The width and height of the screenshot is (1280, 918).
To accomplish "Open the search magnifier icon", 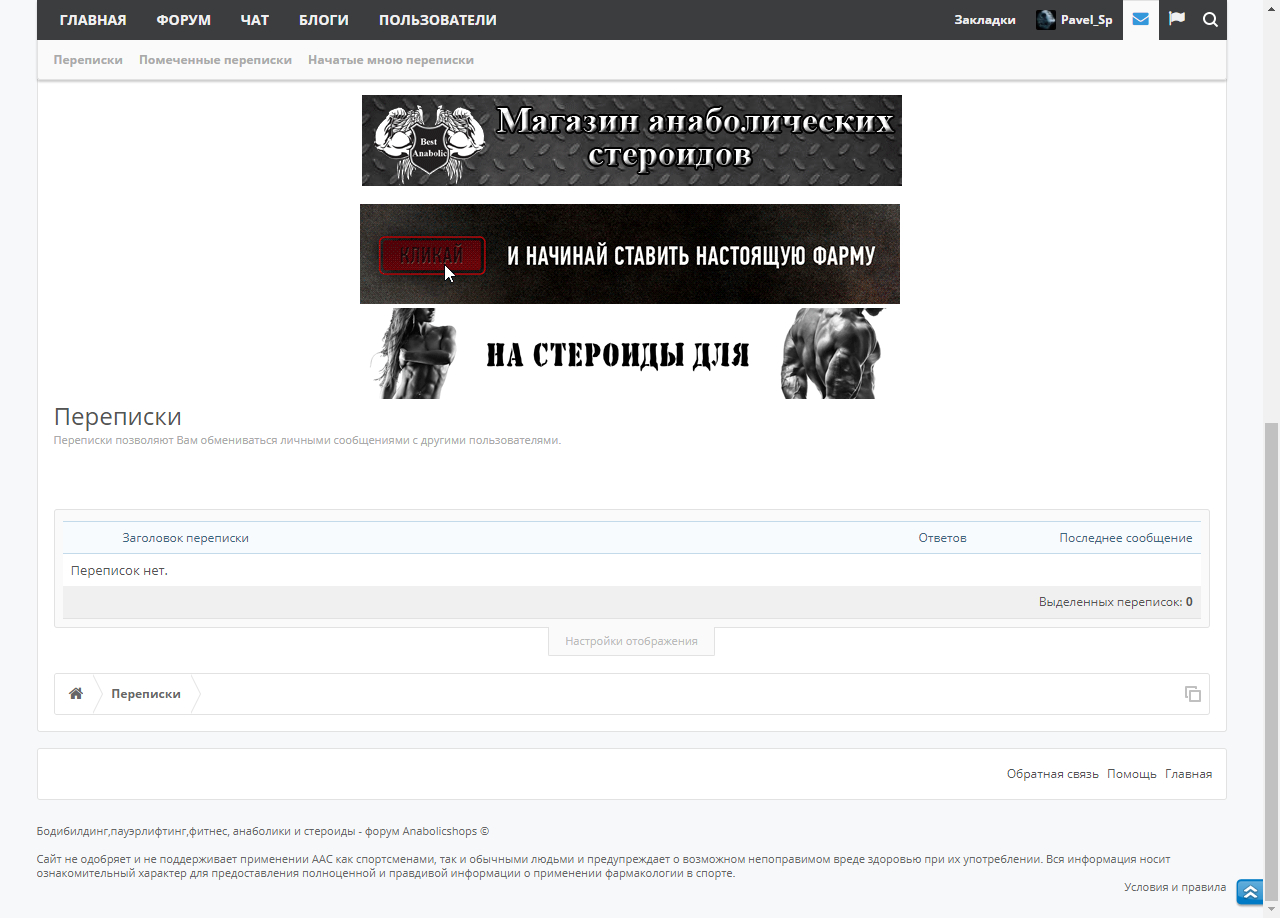I will 1210,20.
